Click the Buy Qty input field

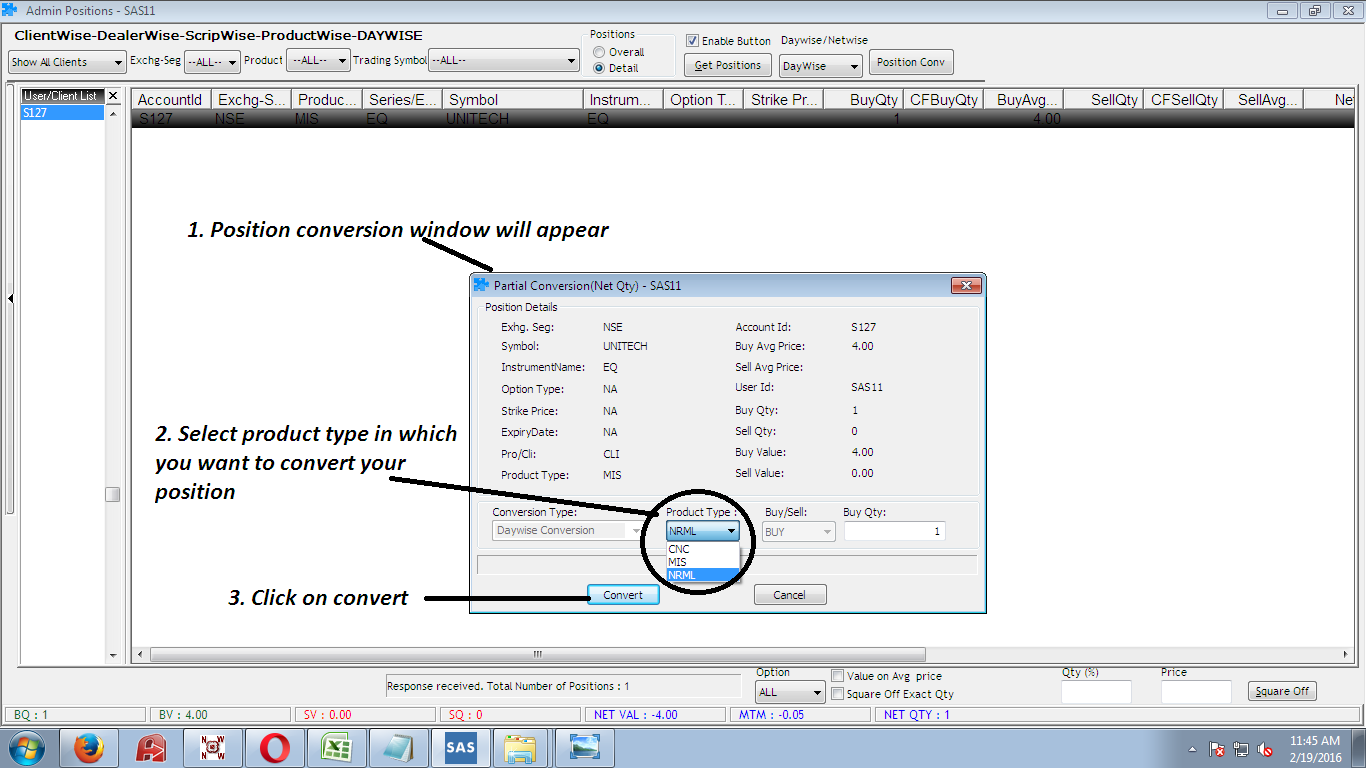tap(894, 531)
